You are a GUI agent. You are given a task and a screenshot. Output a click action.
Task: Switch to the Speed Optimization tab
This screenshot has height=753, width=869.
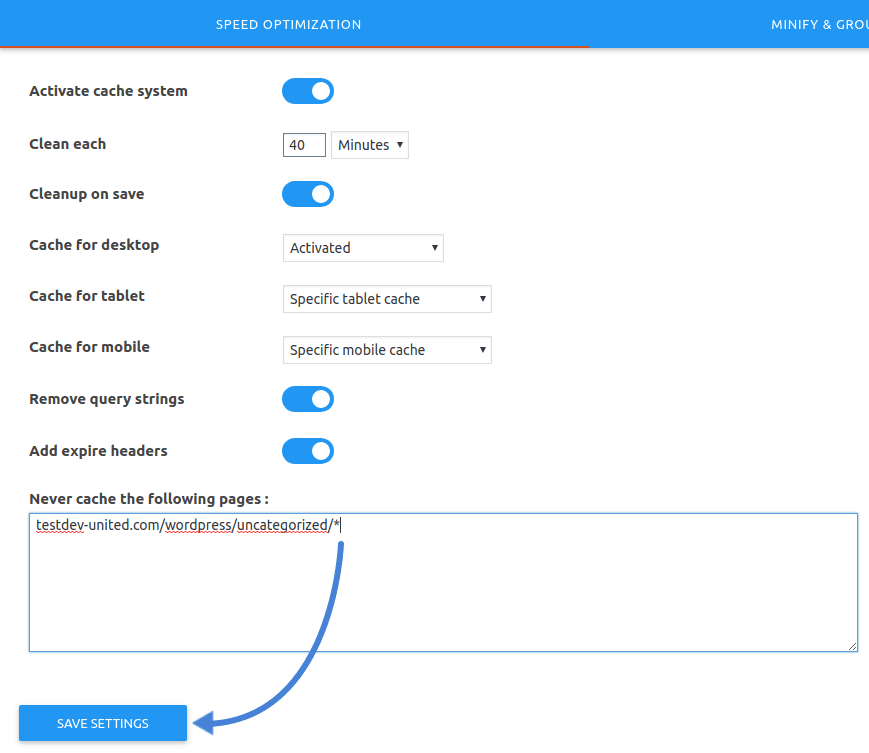tap(288, 24)
